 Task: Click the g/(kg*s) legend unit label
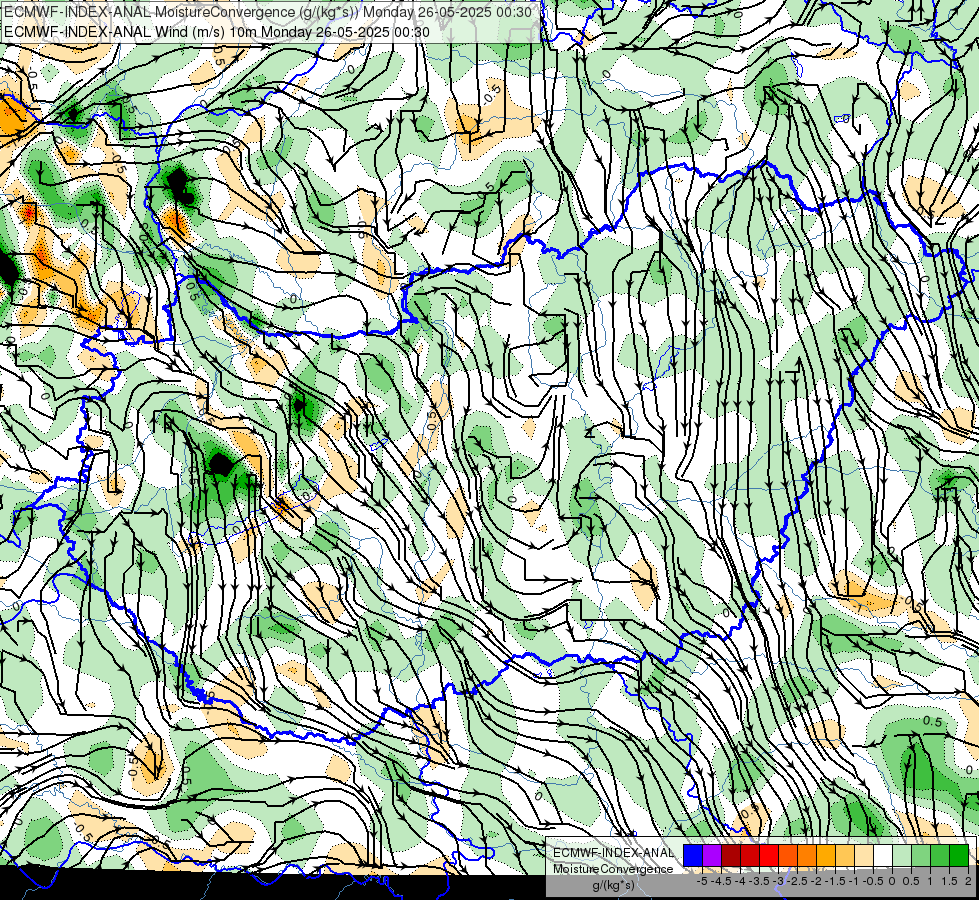click(x=613, y=885)
